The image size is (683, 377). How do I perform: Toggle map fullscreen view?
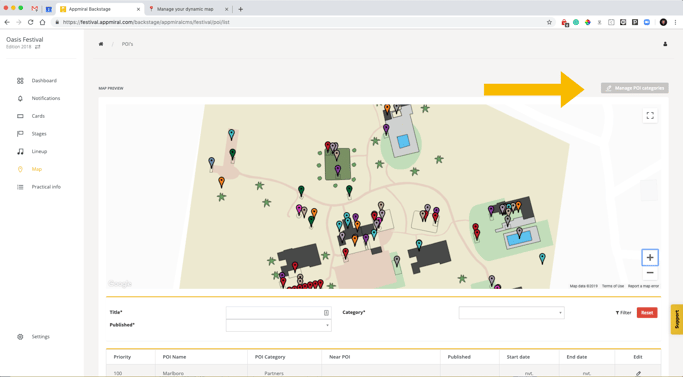(x=650, y=115)
